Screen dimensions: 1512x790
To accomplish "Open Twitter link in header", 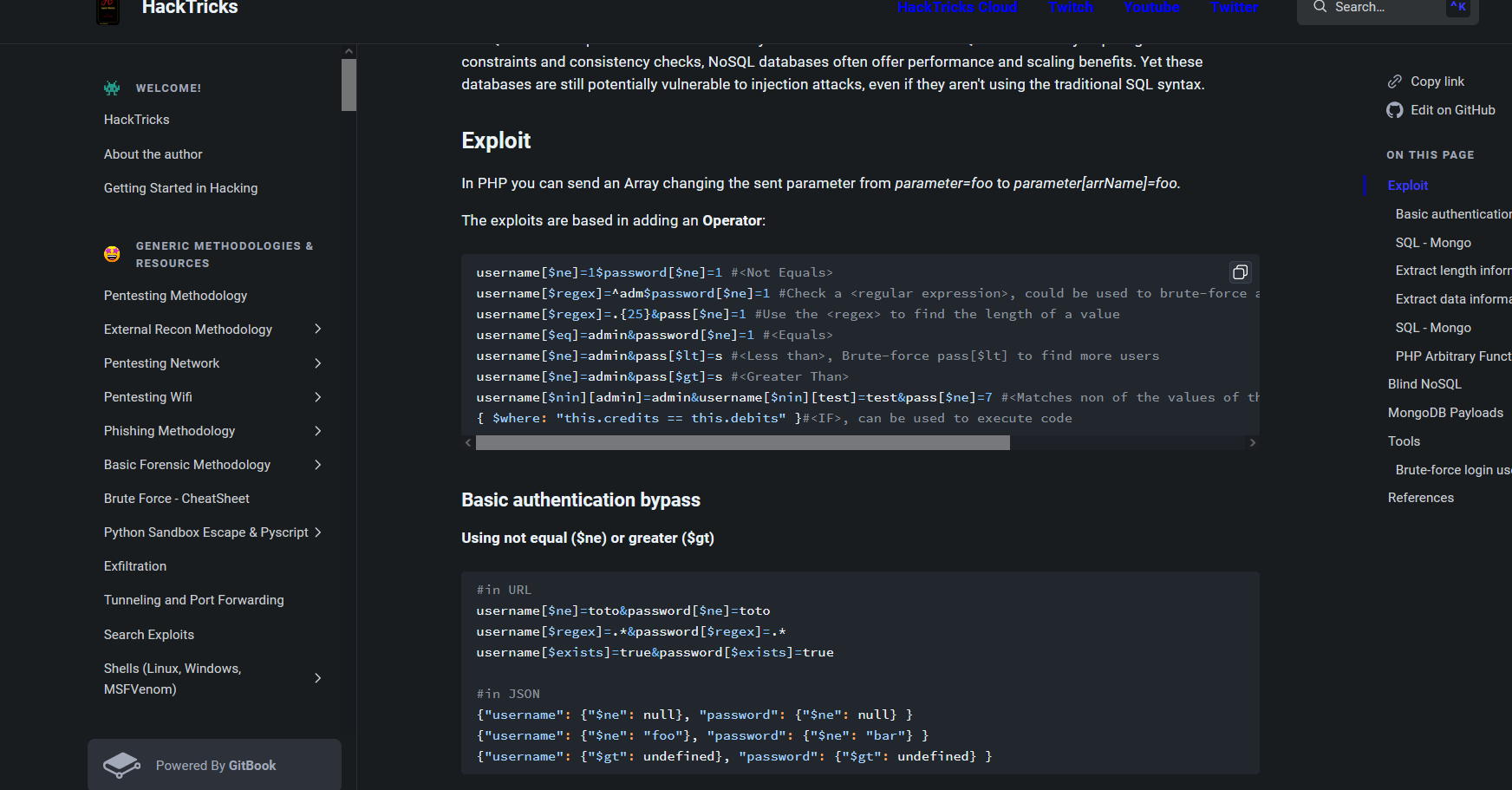I will coord(1234,7).
